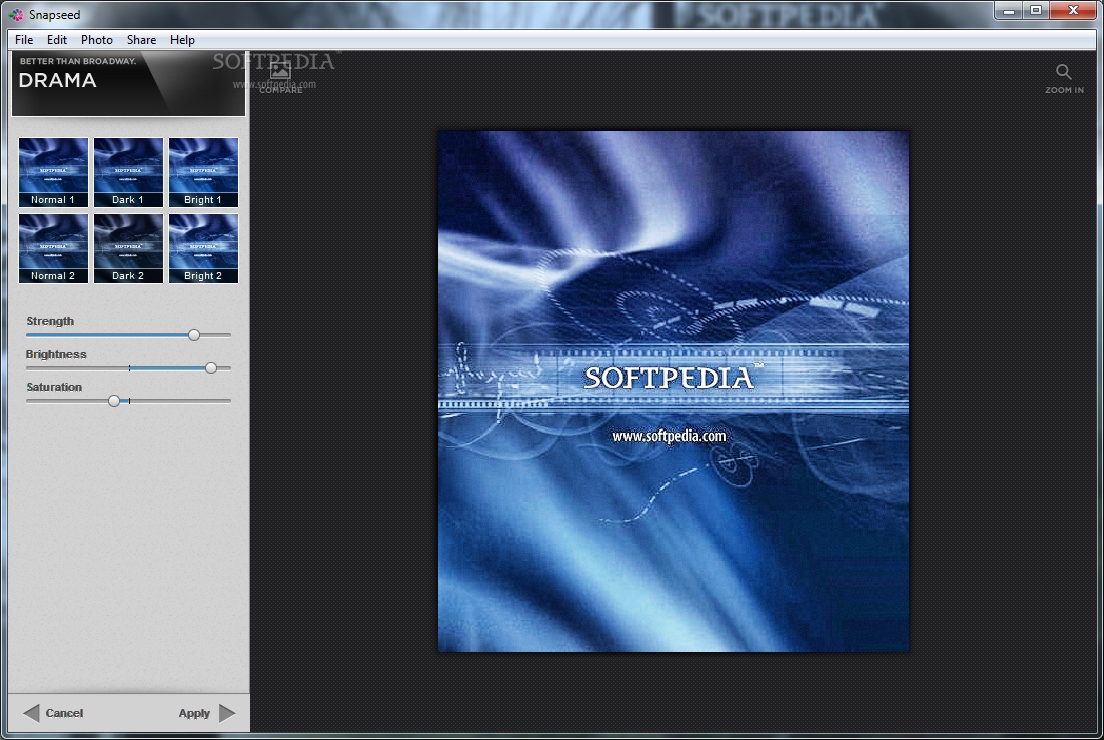This screenshot has height=740, width=1104.
Task: Select the Dark 2 preset thumbnail
Action: tap(128, 248)
